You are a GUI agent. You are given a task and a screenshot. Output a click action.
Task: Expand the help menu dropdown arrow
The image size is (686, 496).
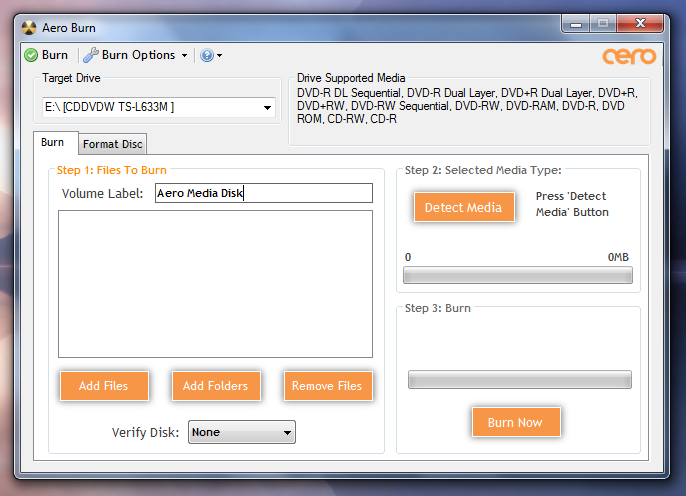point(220,56)
